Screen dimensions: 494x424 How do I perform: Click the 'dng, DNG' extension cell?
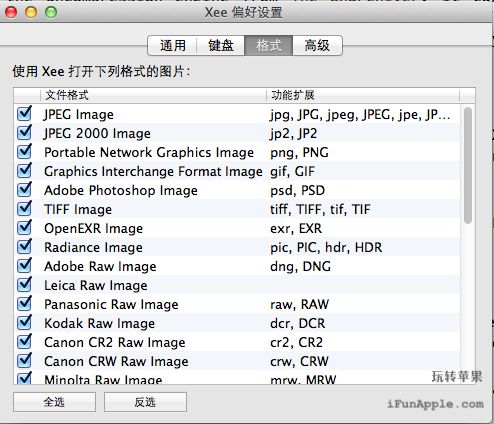(300, 267)
